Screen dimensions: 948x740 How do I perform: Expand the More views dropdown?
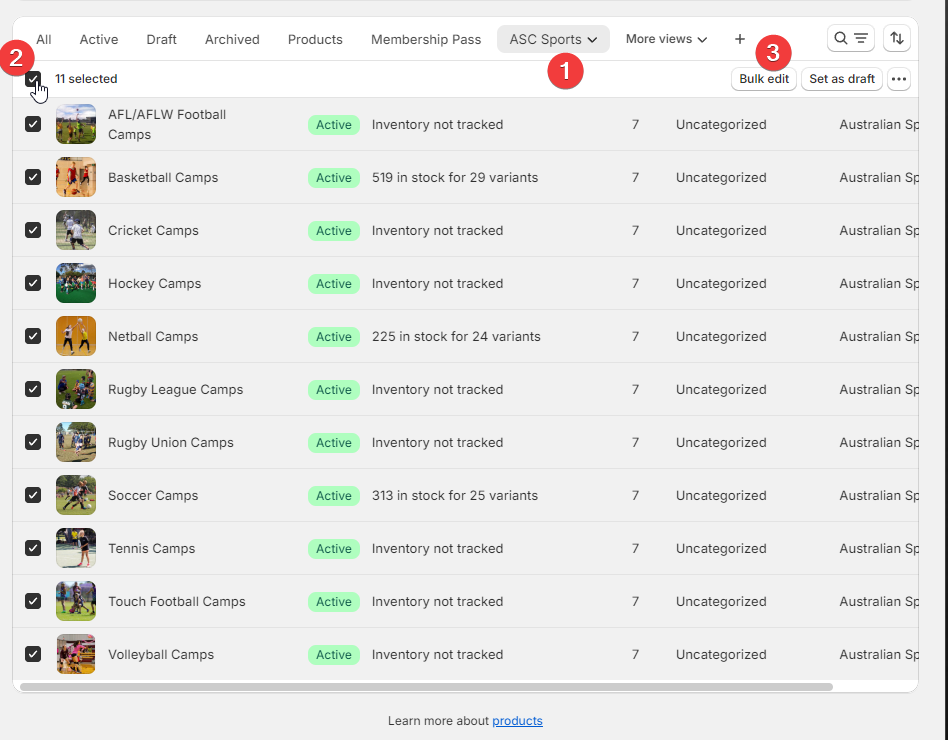[666, 39]
